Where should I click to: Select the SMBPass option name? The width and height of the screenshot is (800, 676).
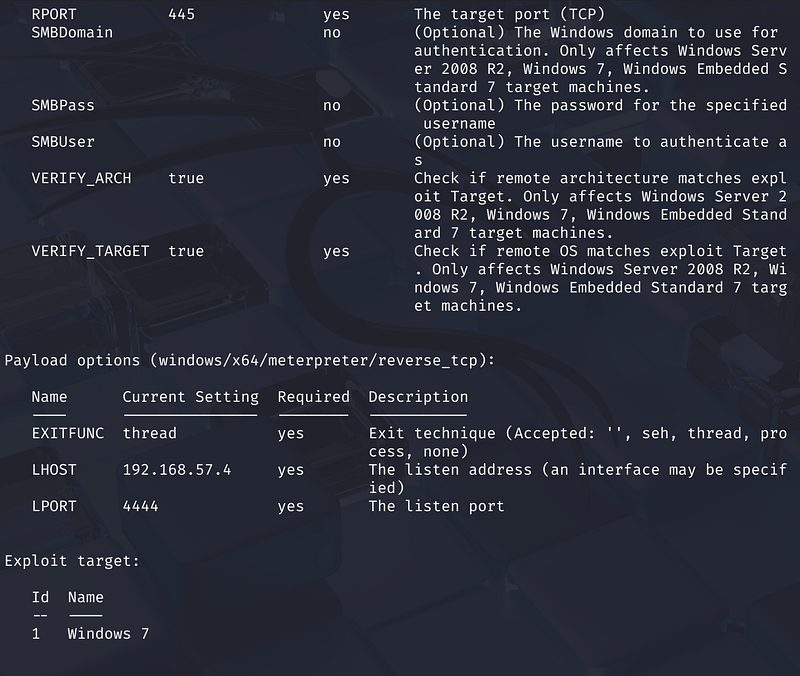[63, 105]
